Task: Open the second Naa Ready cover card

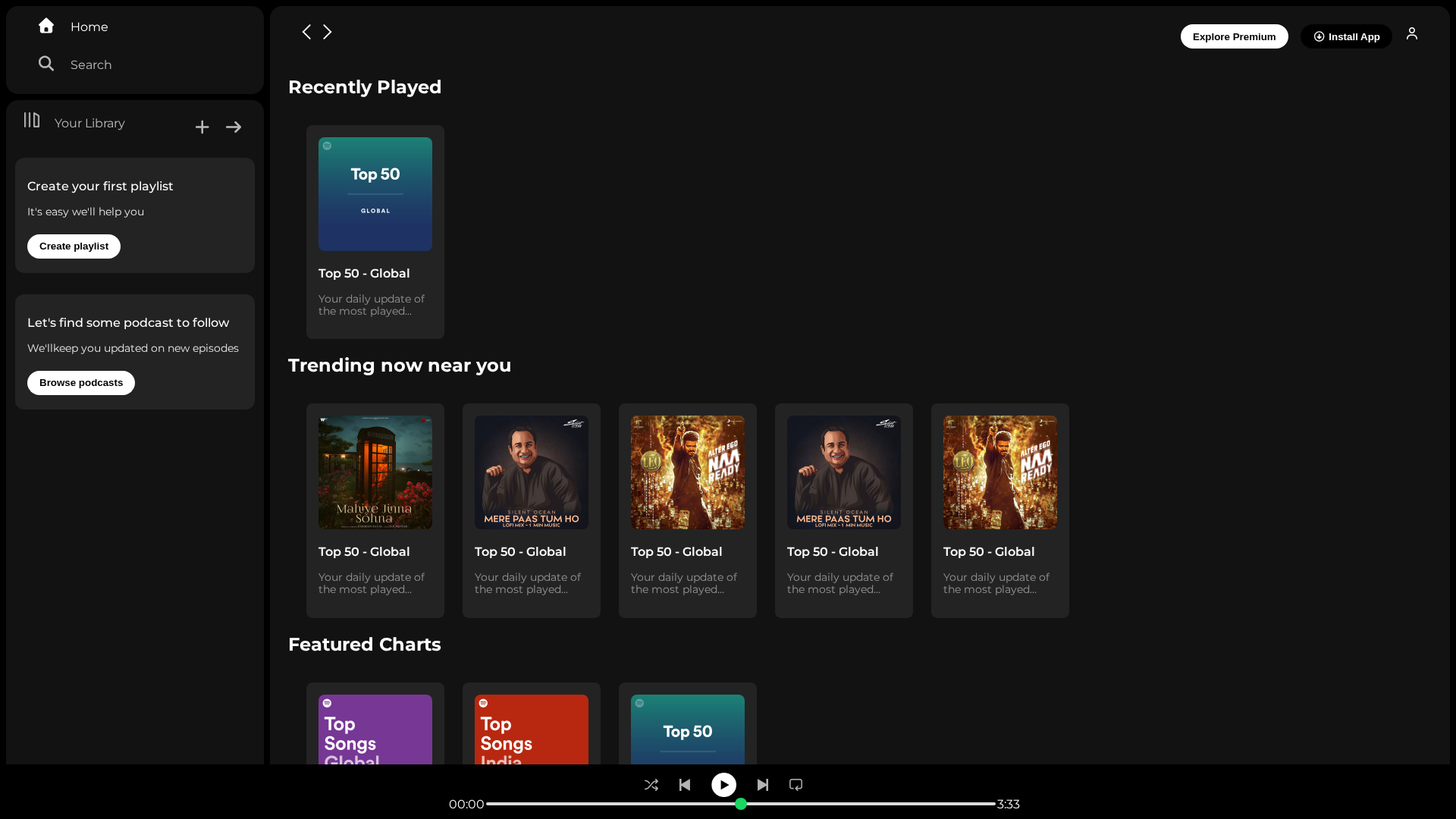Action: point(1000,472)
